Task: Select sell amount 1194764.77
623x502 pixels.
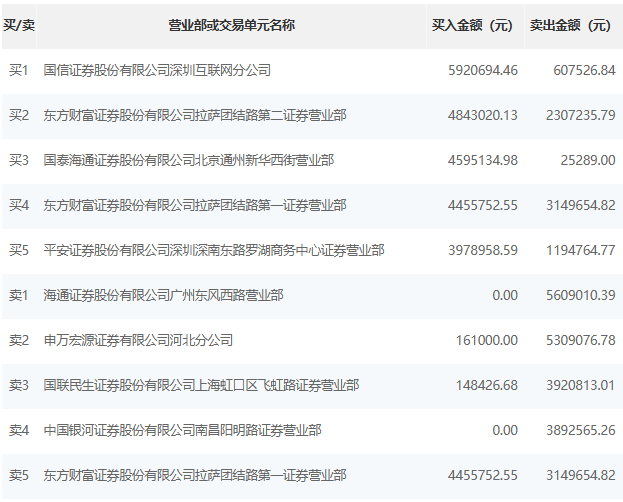Action: (580, 250)
